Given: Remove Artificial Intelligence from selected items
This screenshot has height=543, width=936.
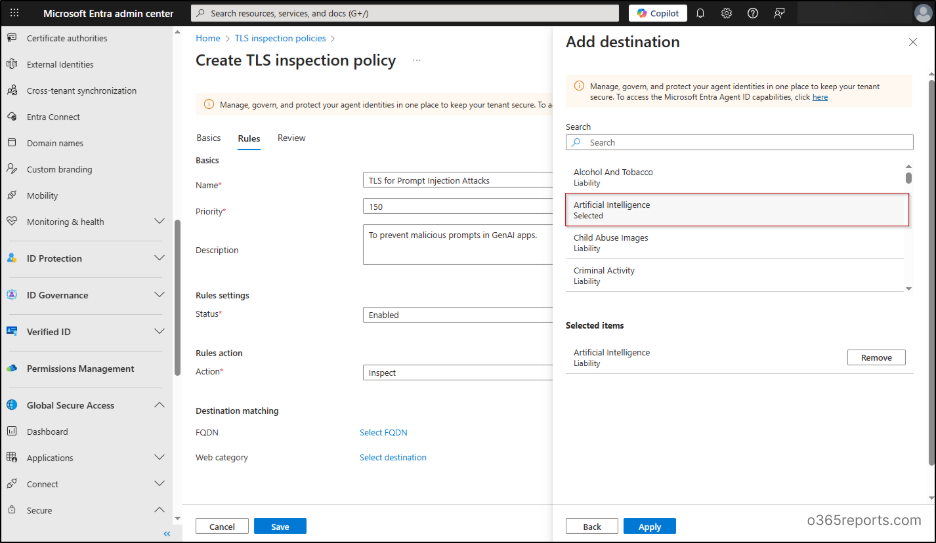Looking at the screenshot, I should 876,357.
